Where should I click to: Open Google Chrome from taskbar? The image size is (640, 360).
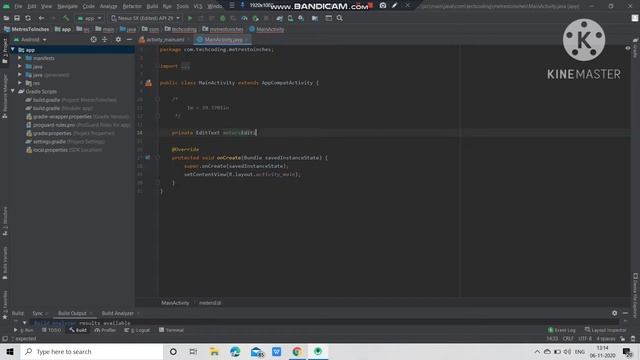pyautogui.click(x=297, y=351)
